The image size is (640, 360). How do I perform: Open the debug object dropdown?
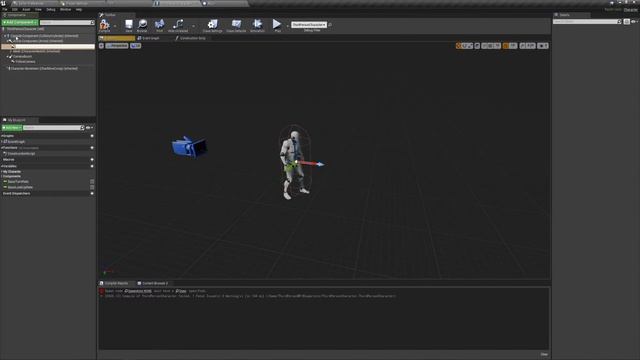click(x=309, y=25)
